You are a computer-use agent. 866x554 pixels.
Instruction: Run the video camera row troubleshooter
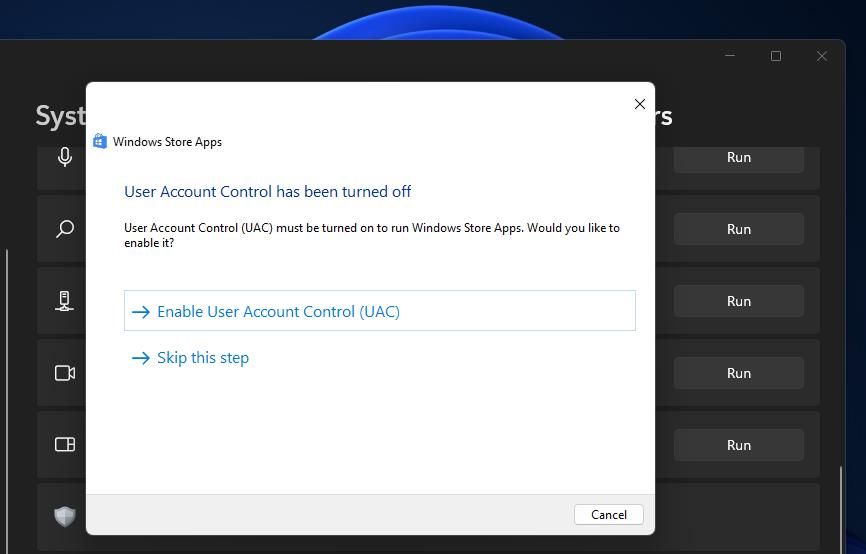[738, 373]
